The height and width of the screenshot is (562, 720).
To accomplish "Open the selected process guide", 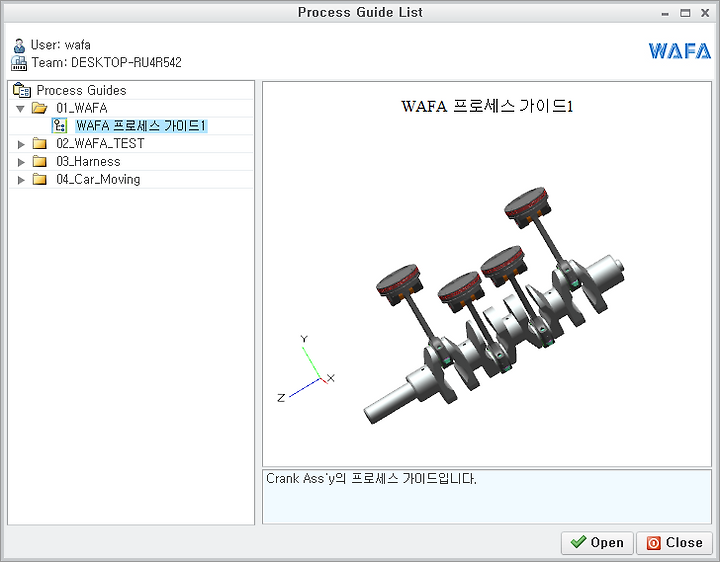I will coord(597,543).
